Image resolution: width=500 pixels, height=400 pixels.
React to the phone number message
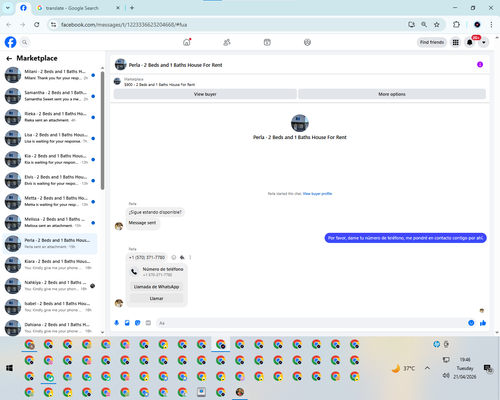point(174,257)
